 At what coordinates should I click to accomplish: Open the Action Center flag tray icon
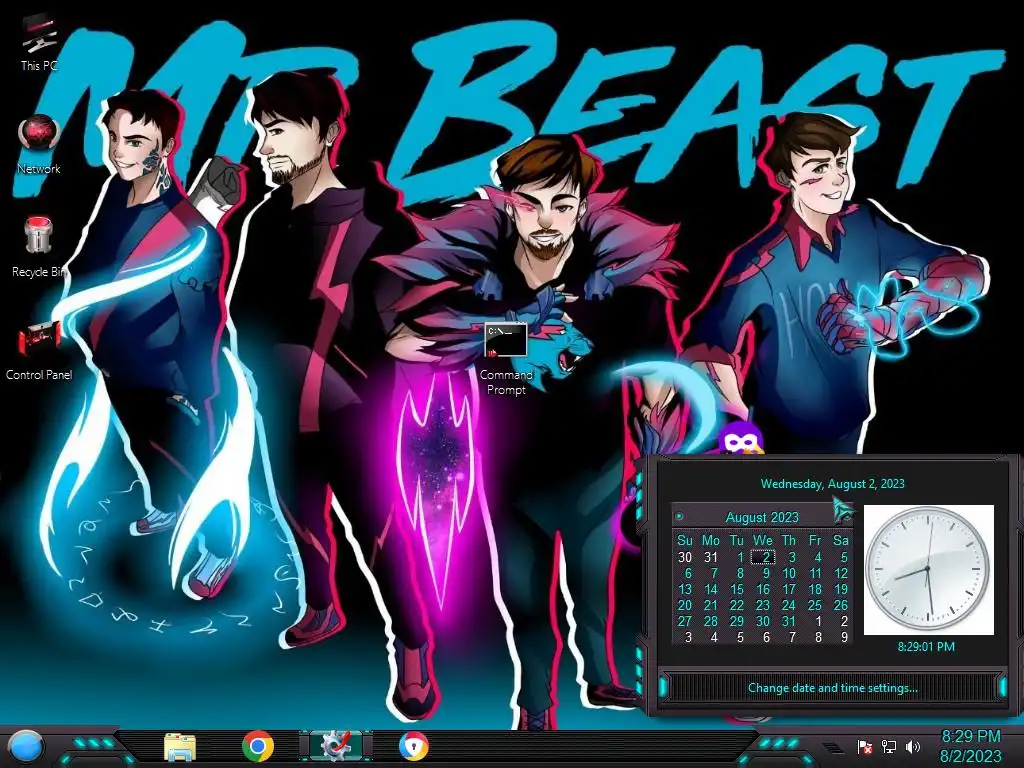click(864, 746)
